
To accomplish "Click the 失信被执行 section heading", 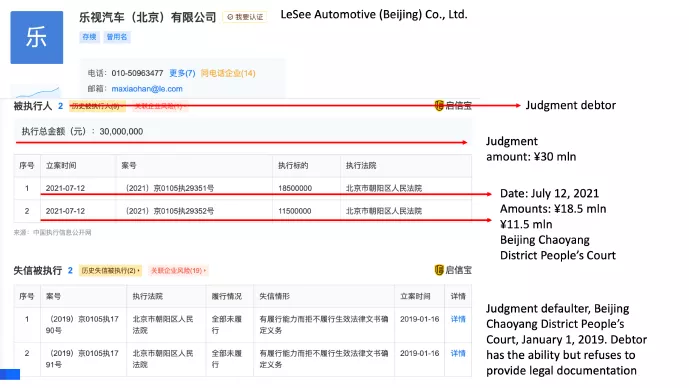I will coord(38,270).
